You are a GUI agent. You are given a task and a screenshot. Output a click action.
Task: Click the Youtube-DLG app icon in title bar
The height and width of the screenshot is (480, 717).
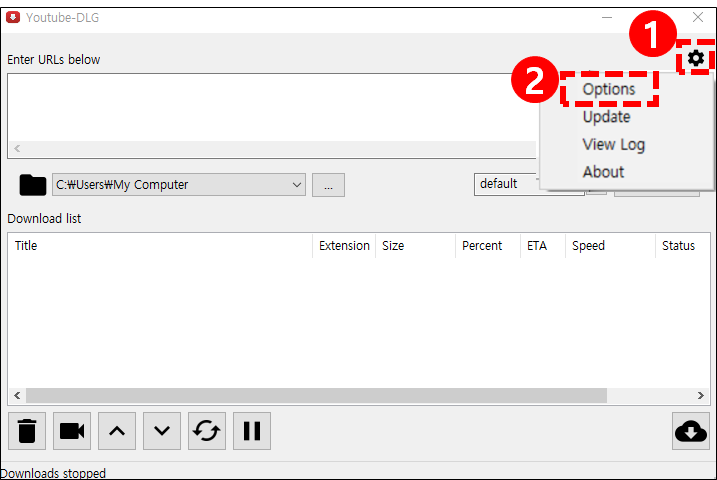13,17
